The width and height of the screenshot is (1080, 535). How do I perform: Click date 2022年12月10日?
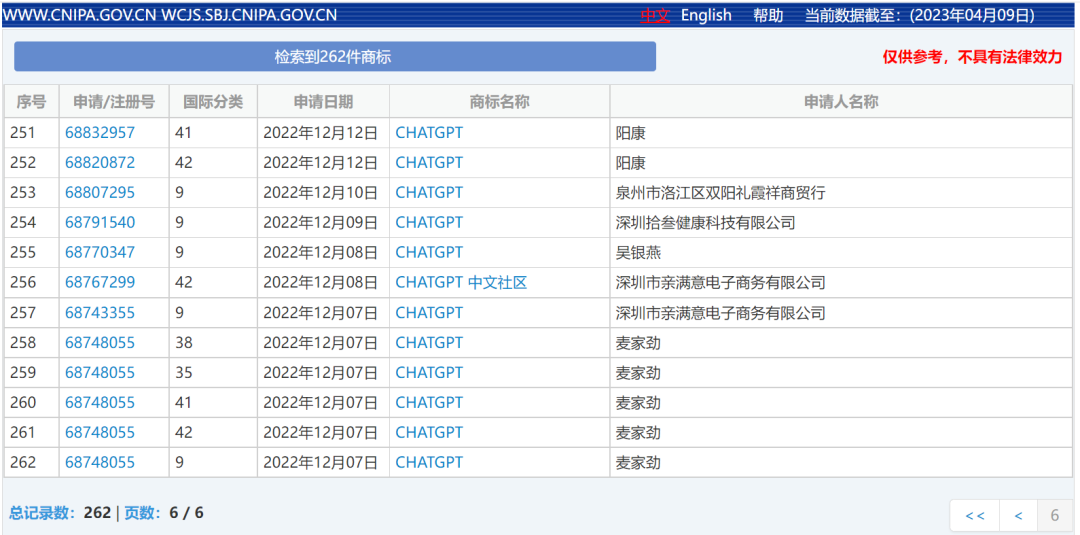pos(321,193)
